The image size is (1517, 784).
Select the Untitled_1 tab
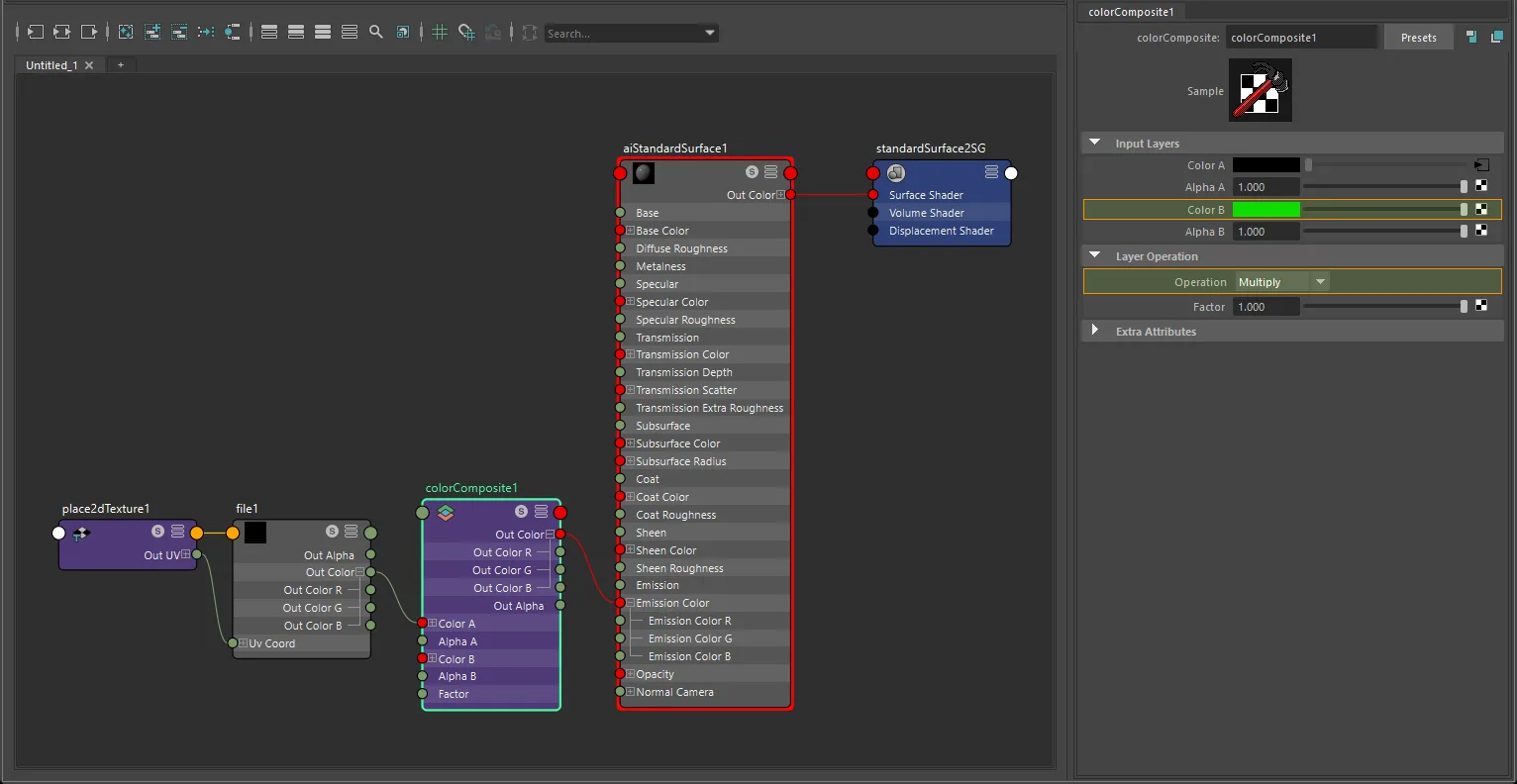[51, 65]
